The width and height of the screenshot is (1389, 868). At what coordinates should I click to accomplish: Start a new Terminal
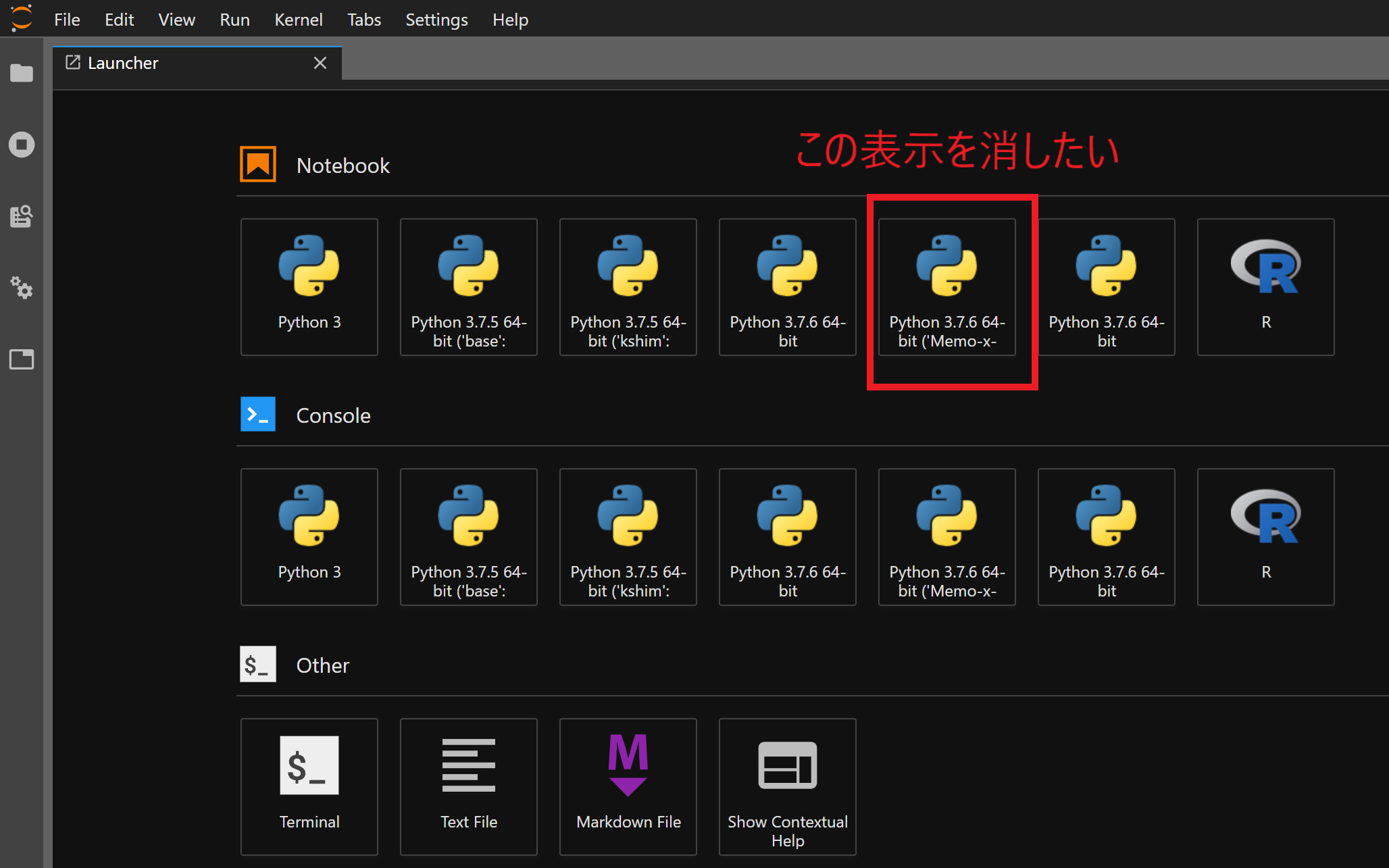tap(309, 787)
